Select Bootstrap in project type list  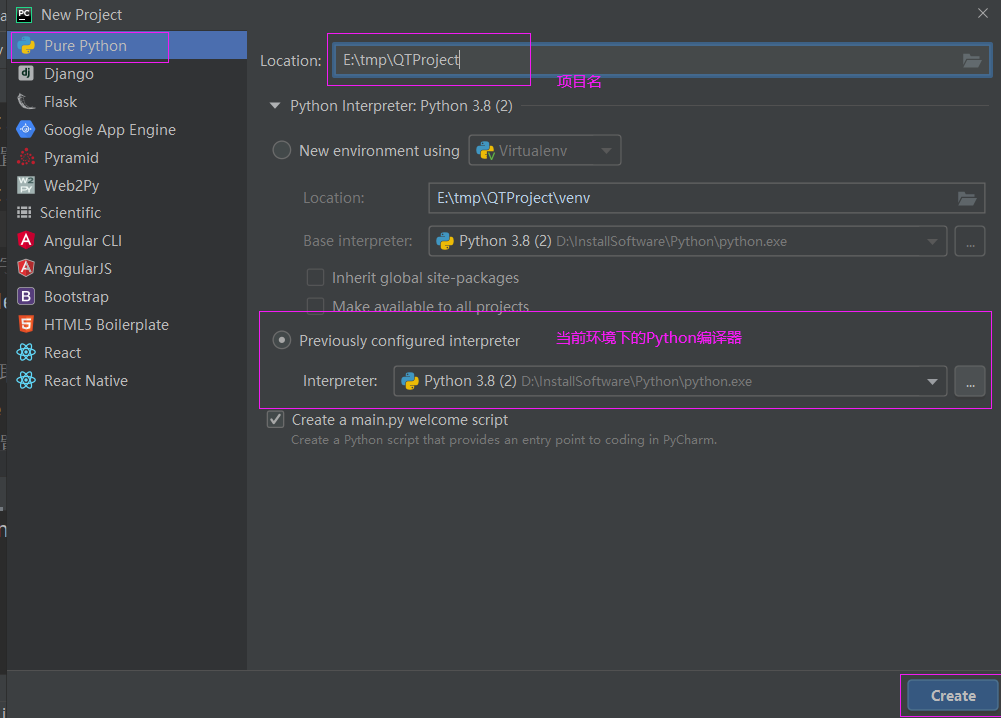click(x=127, y=297)
